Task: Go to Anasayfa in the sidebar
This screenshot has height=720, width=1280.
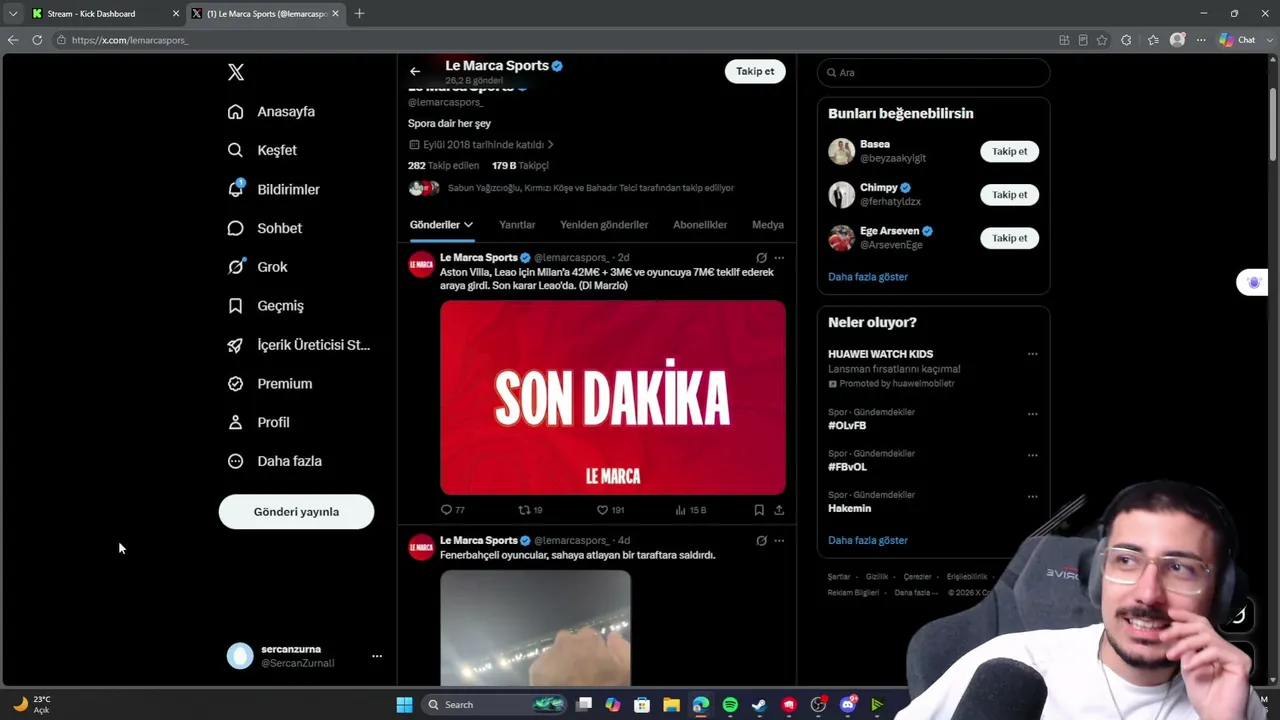Action: pos(271,112)
